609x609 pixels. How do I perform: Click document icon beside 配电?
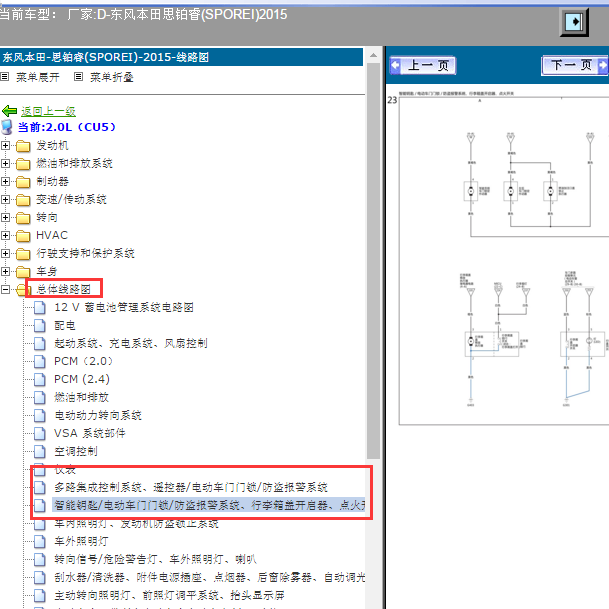pos(40,325)
